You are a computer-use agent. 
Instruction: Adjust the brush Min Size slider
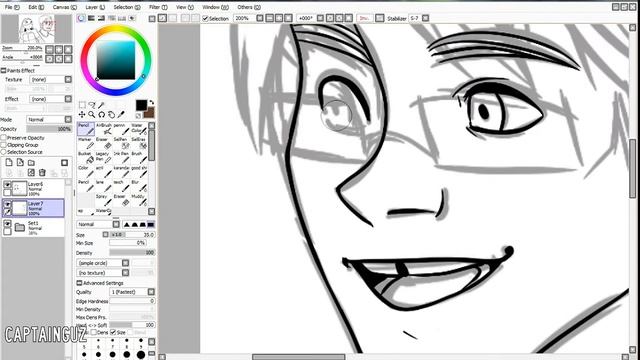click(127, 243)
